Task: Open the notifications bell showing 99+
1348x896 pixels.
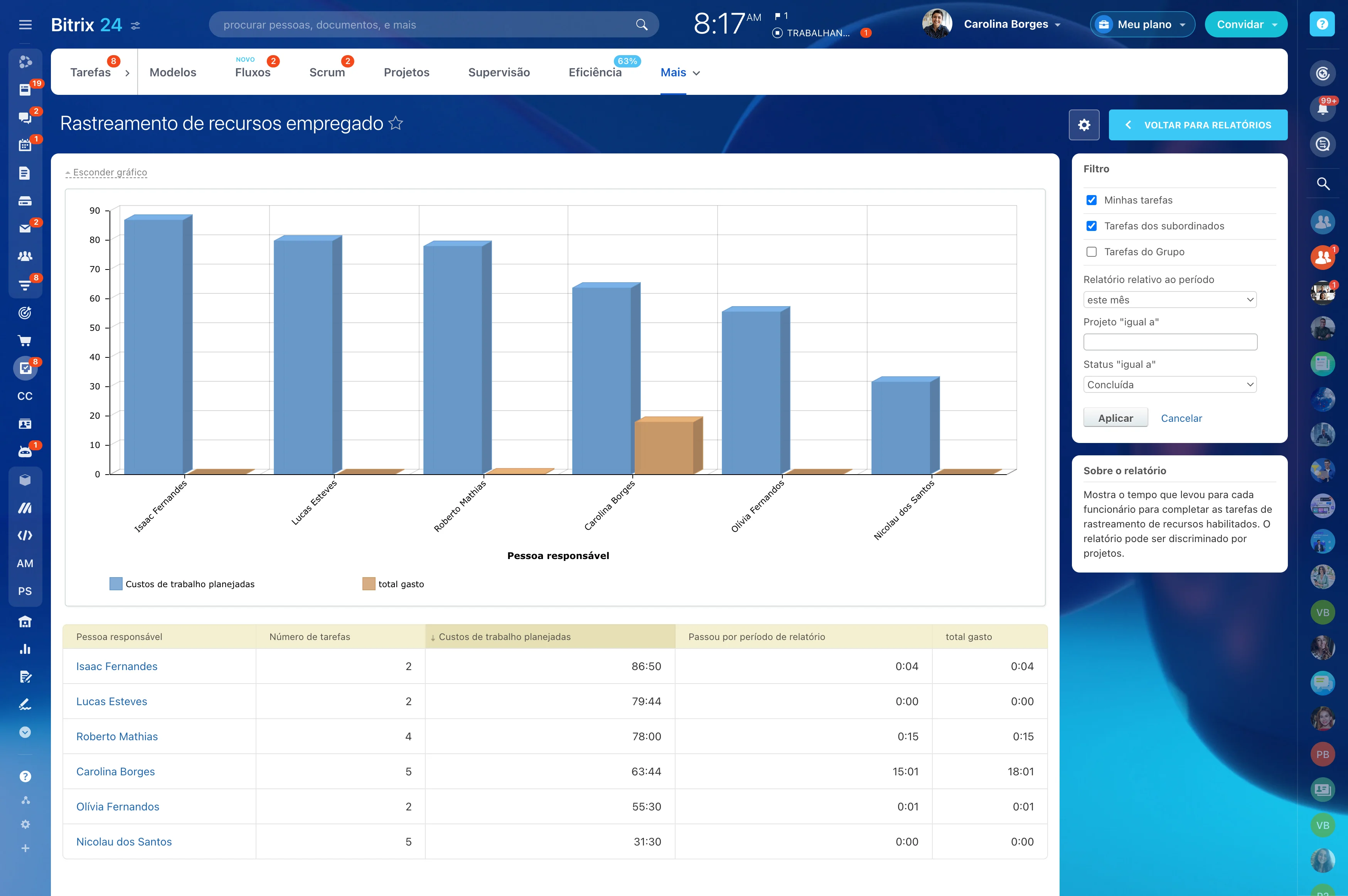Action: click(x=1323, y=109)
